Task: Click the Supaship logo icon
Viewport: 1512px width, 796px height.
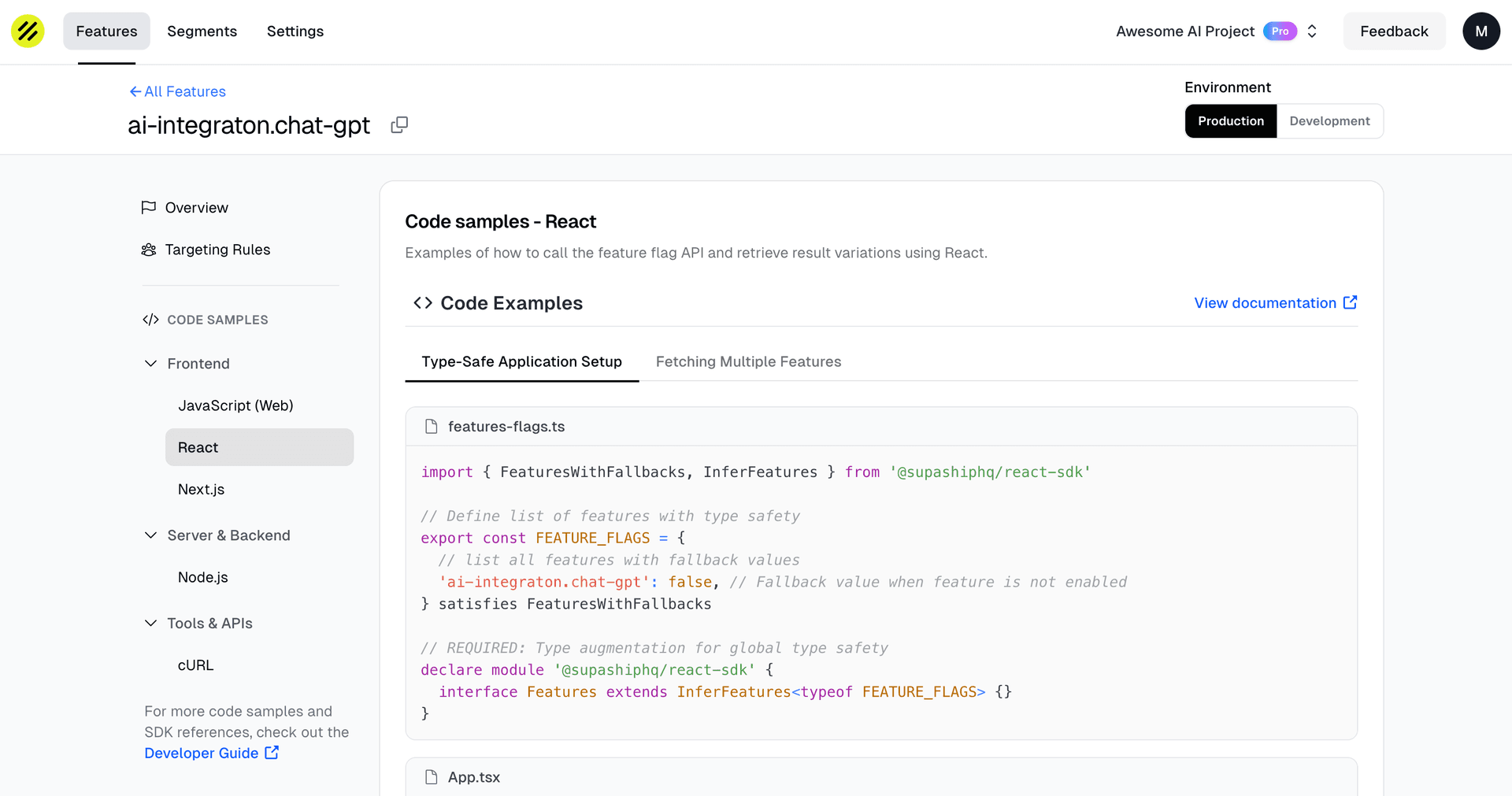Action: pos(27,31)
